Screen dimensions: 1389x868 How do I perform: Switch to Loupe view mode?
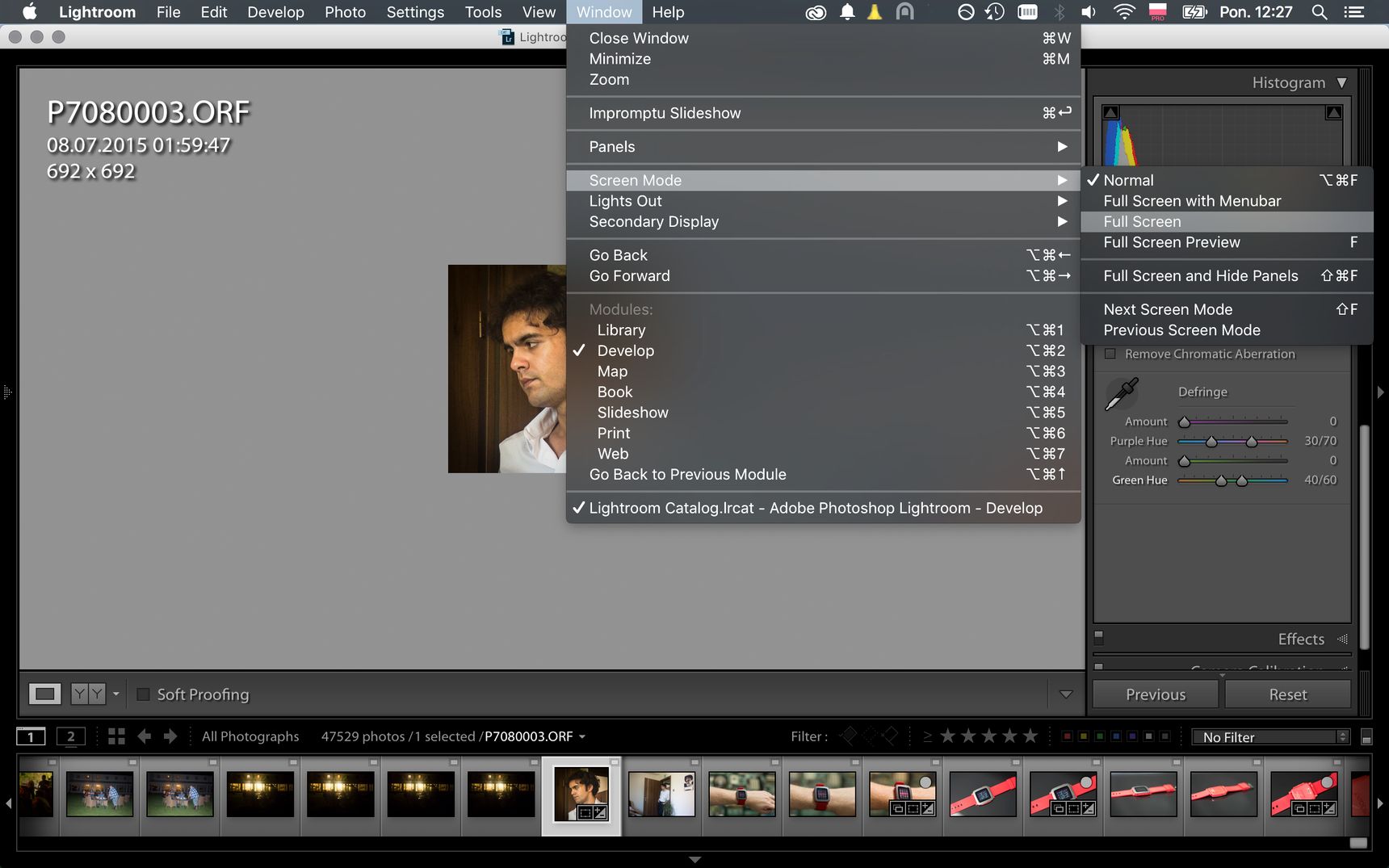click(x=45, y=694)
